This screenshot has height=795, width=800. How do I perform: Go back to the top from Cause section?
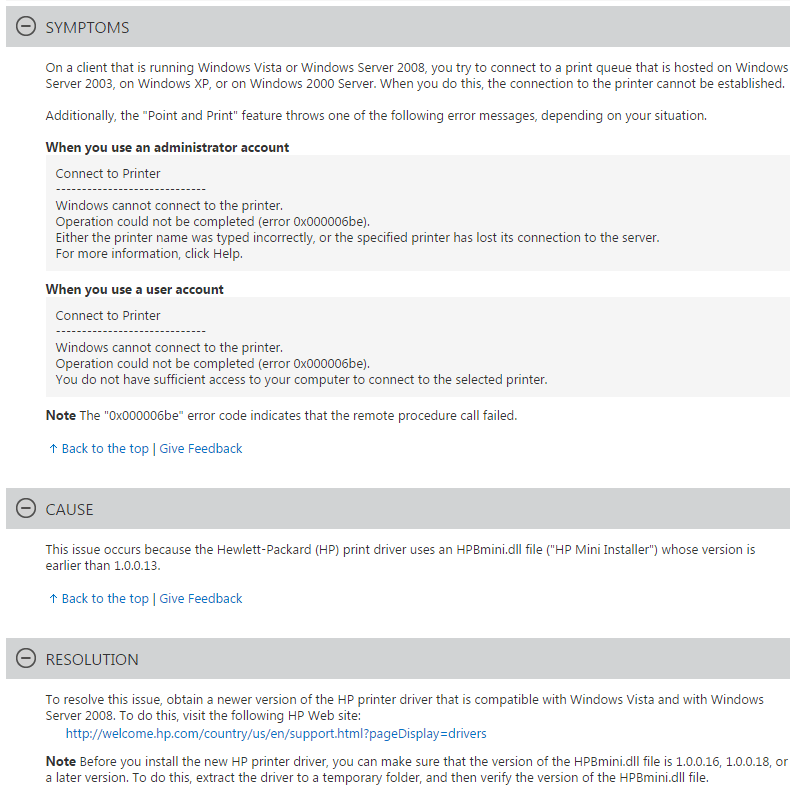point(105,599)
